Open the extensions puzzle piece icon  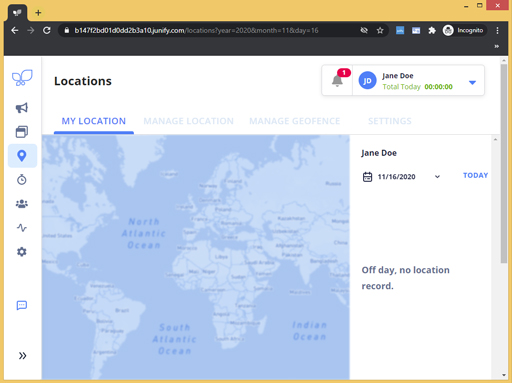pyautogui.click(x=432, y=30)
